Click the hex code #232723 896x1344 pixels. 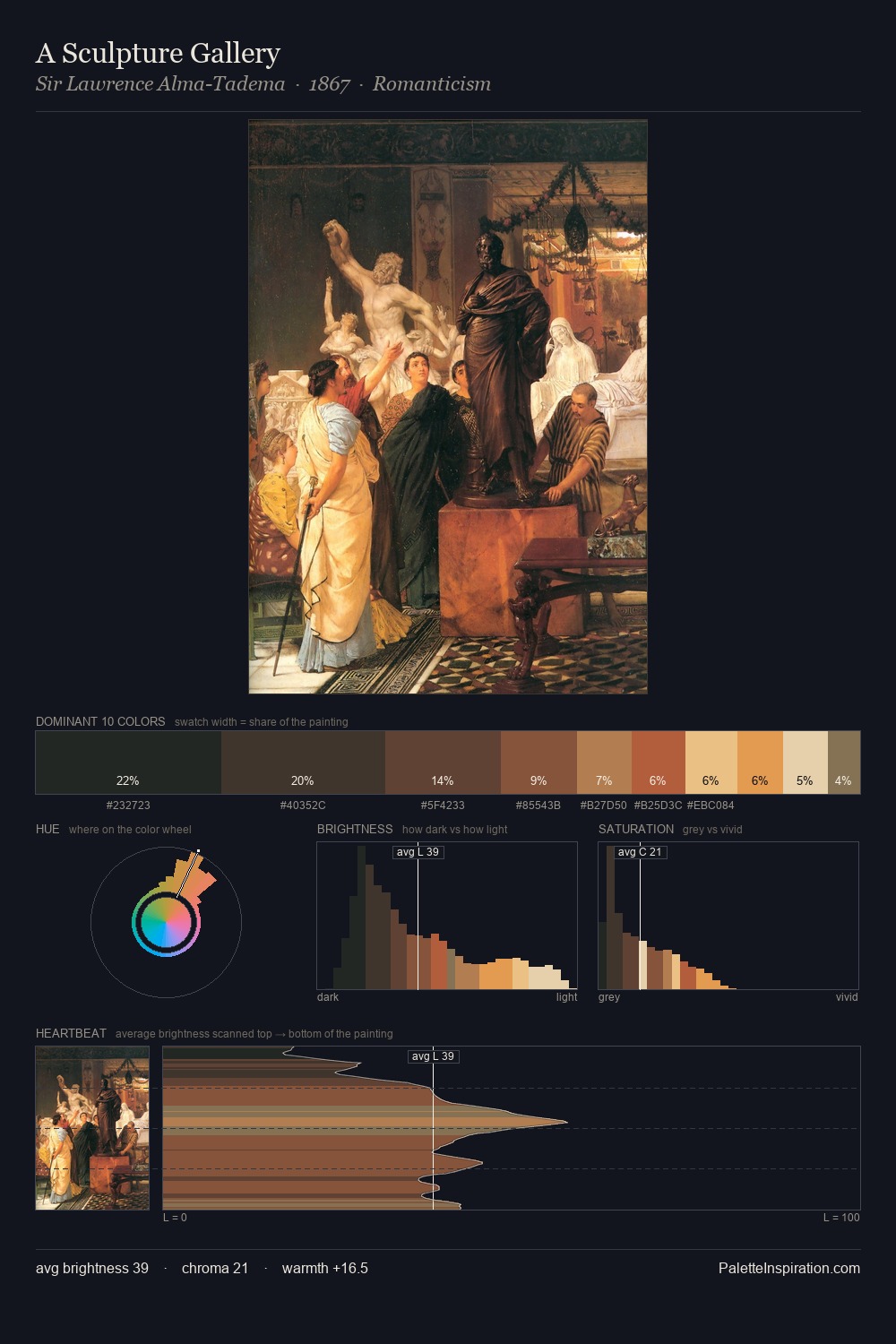point(128,806)
